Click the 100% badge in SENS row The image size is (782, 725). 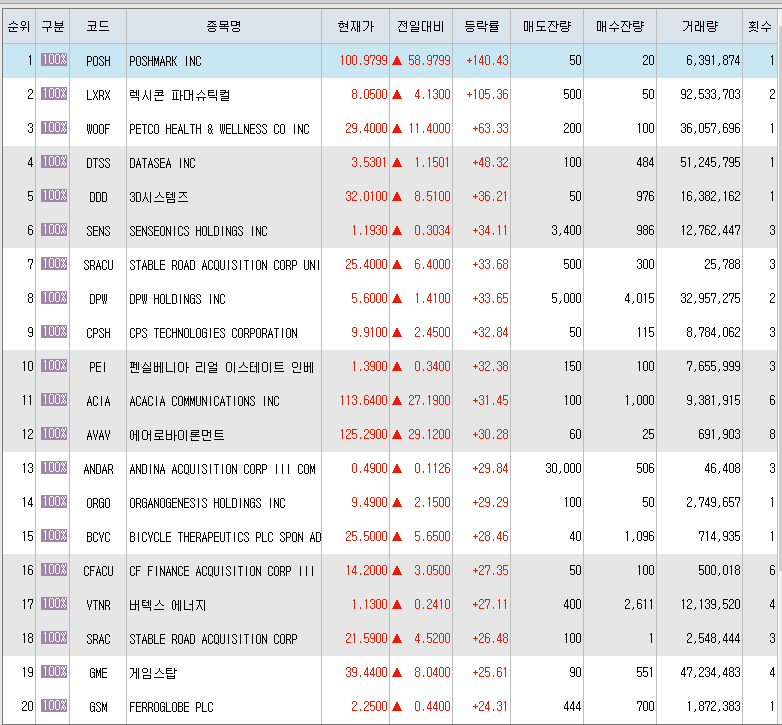coord(54,229)
